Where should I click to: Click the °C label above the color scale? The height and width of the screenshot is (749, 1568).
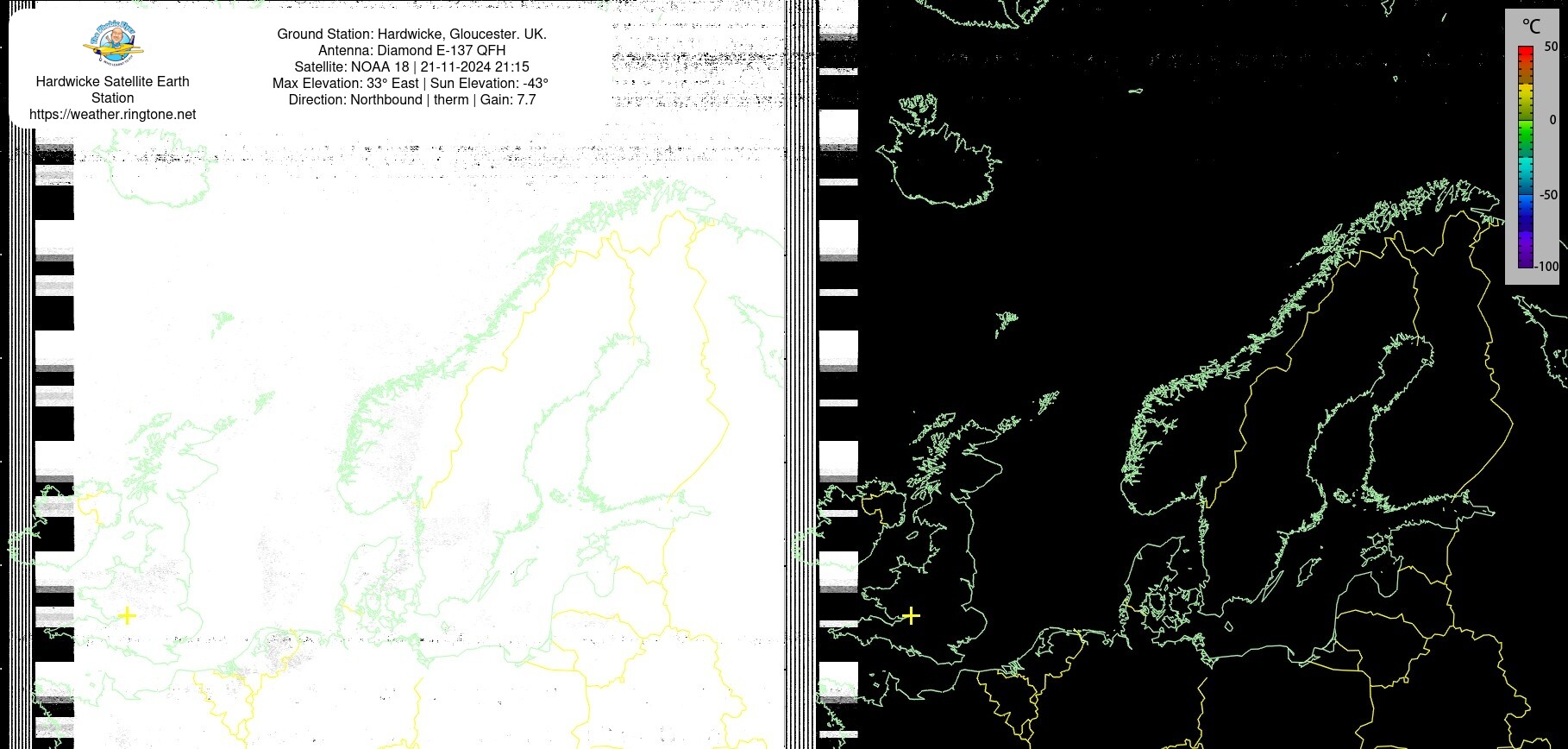pos(1530,27)
